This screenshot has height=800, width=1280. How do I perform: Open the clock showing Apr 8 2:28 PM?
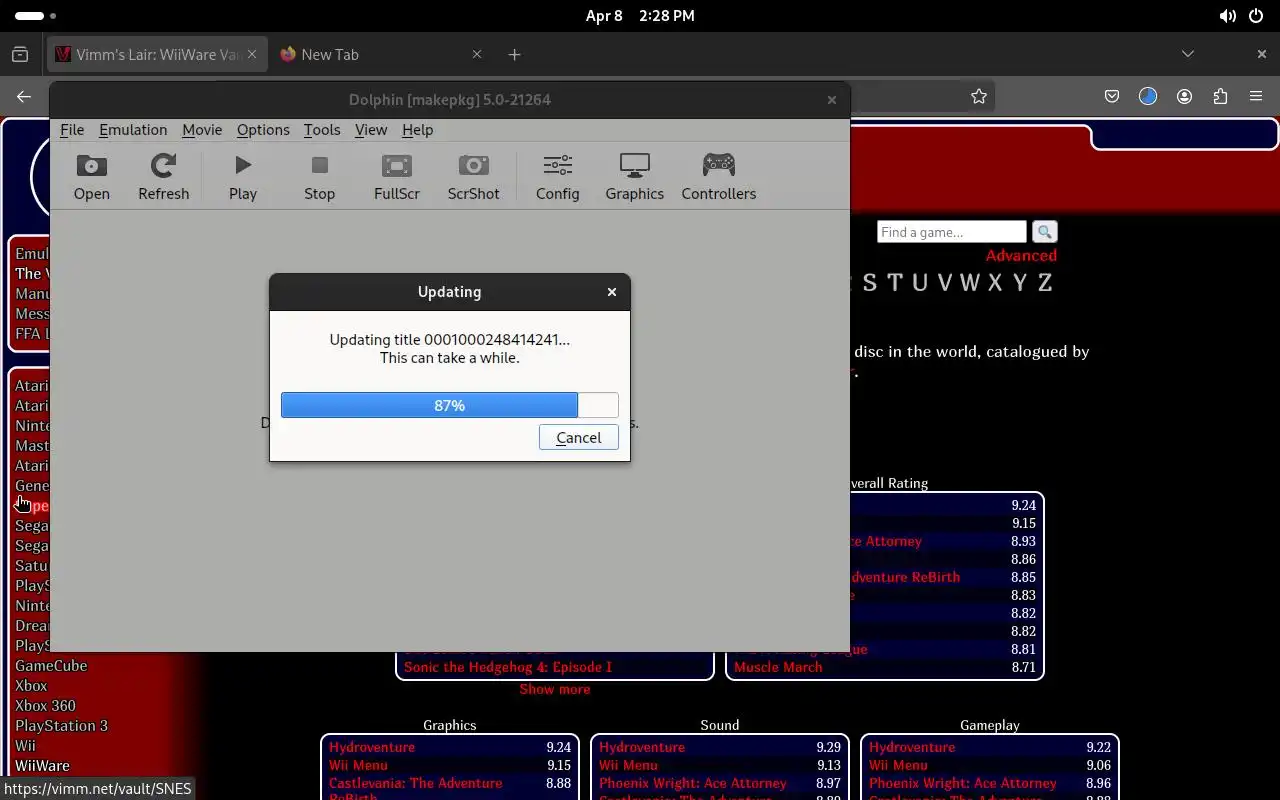point(640,16)
